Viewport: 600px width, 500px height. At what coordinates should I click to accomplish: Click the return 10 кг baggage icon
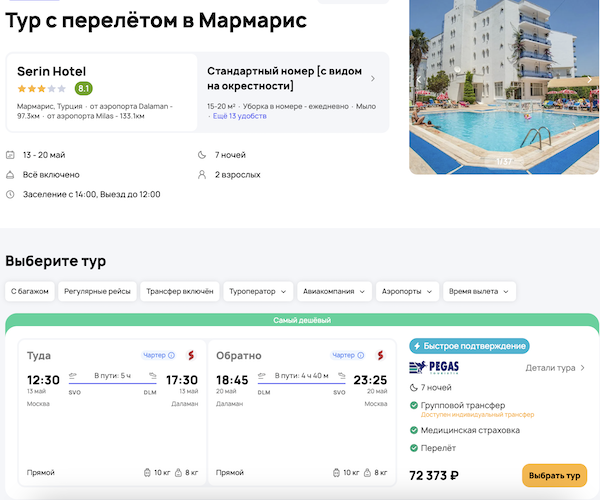click(x=335, y=472)
